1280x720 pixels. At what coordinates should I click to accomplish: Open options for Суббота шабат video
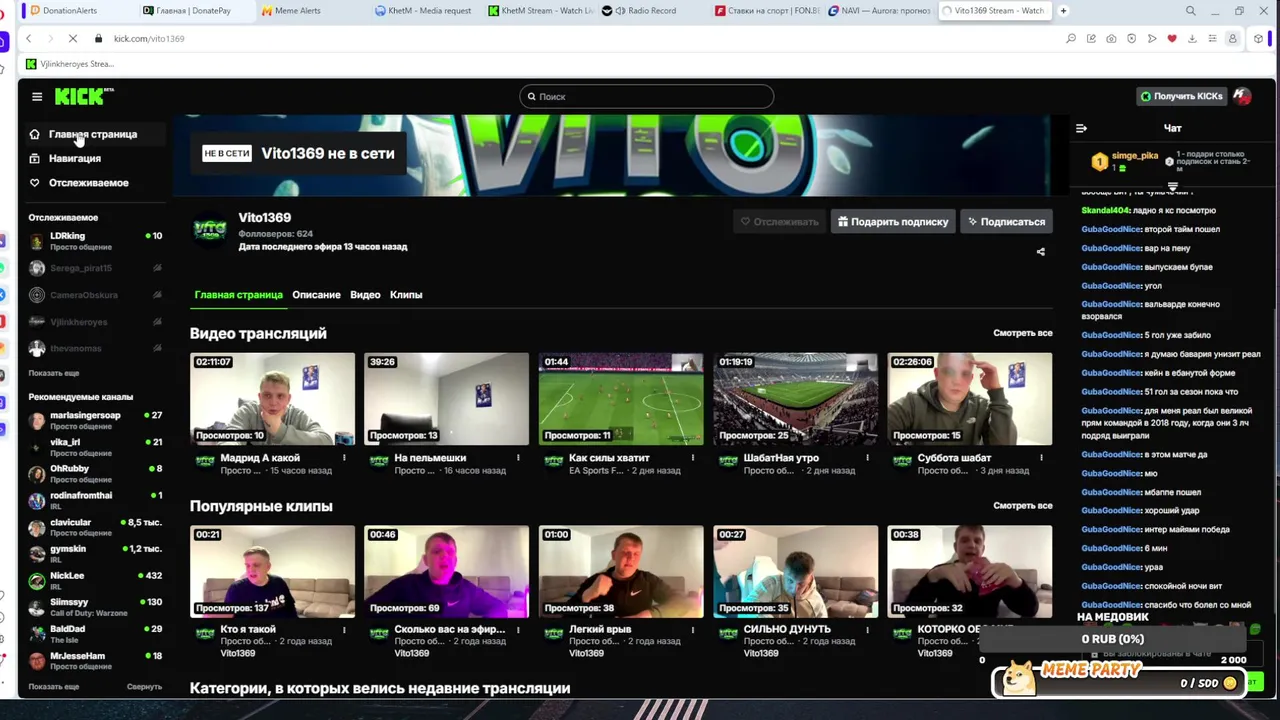pos(1041,458)
